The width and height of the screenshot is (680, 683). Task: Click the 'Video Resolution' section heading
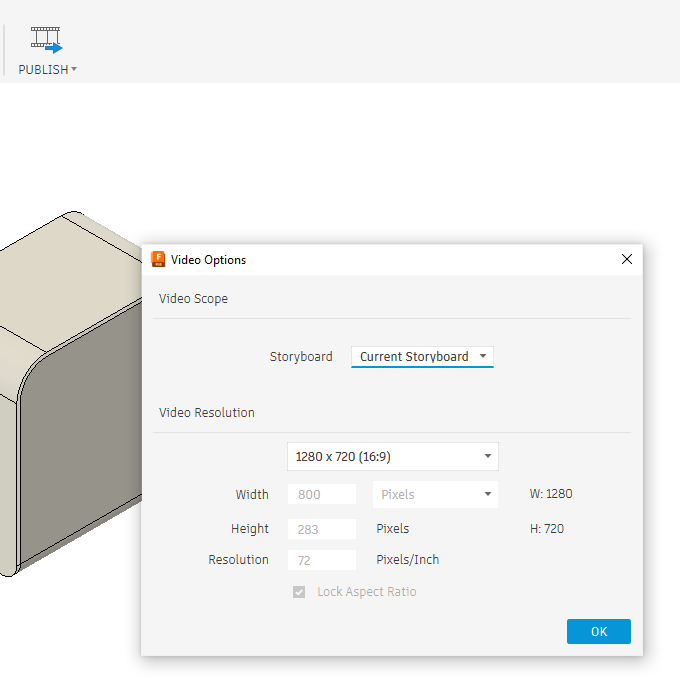coord(206,413)
